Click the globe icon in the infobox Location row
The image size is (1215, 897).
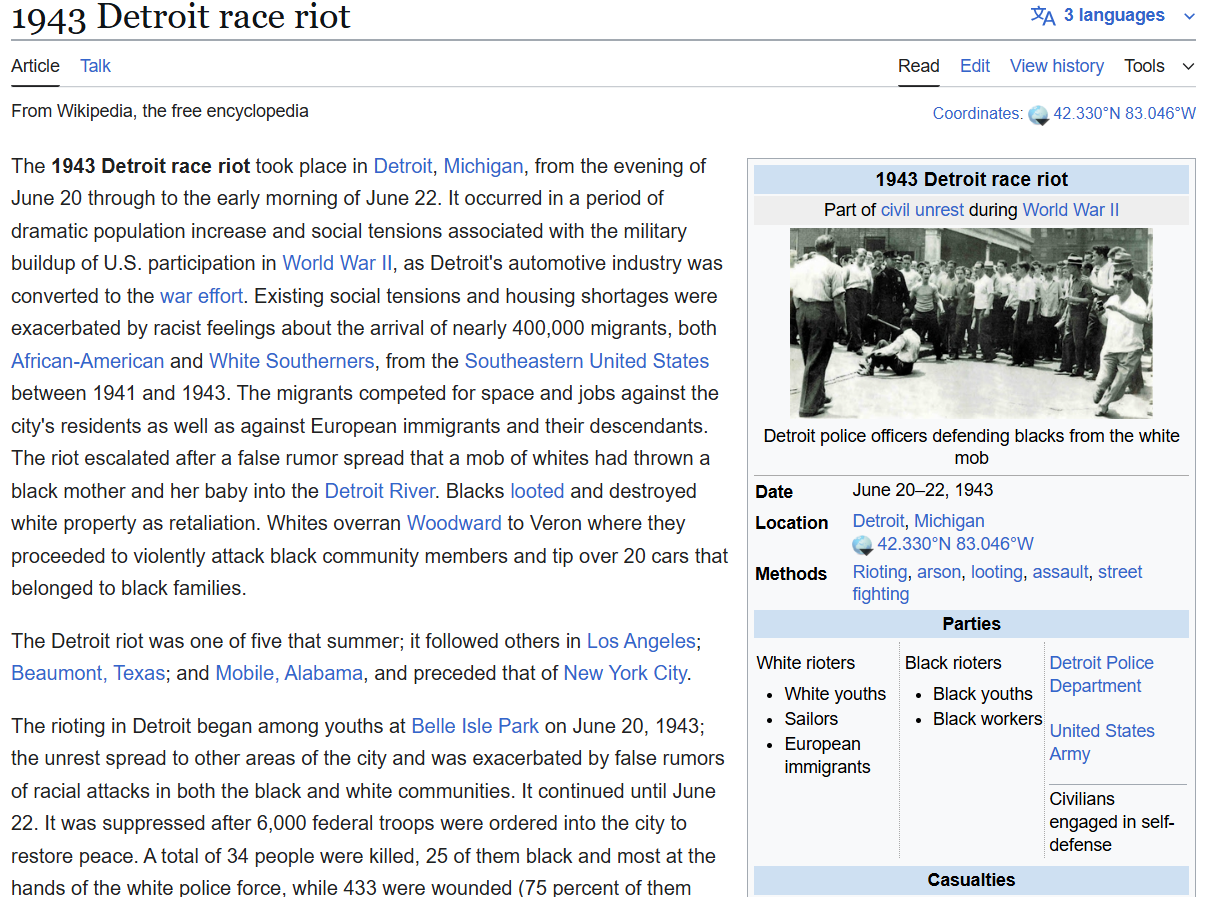pyautogui.click(x=862, y=545)
